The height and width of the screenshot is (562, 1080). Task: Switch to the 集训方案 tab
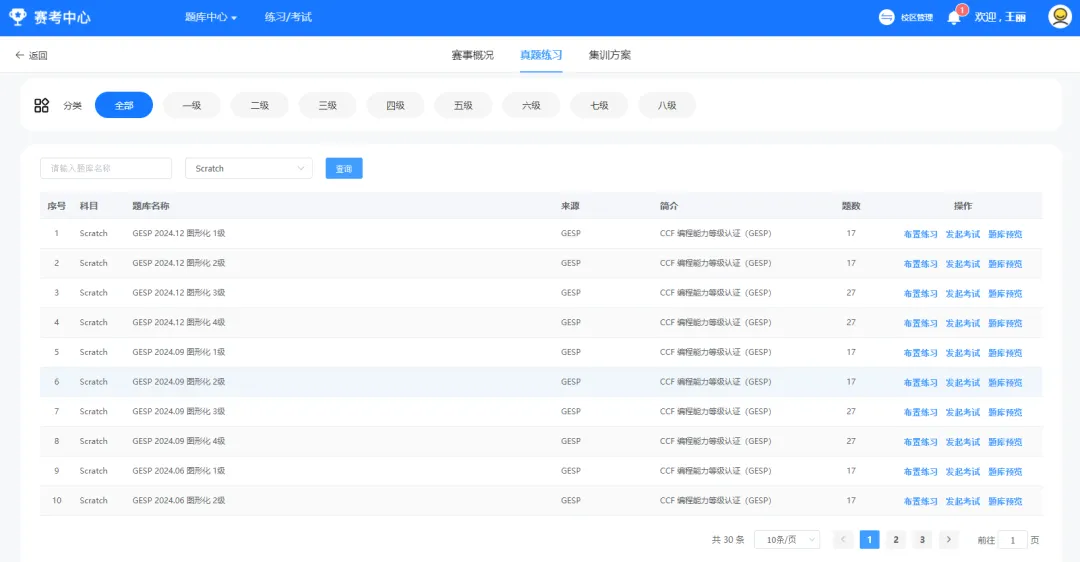[610, 55]
